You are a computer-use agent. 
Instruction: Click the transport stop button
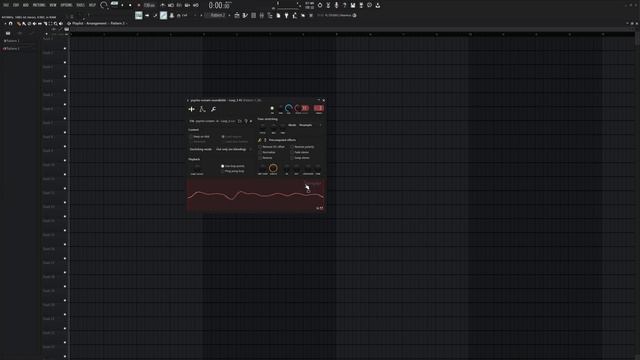pyautogui.click(x=130, y=5)
